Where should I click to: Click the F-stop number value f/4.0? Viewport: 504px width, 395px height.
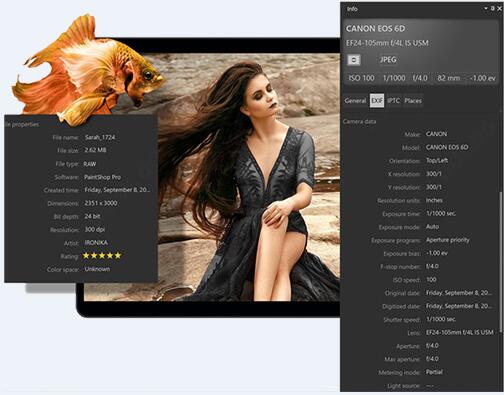[x=432, y=266]
